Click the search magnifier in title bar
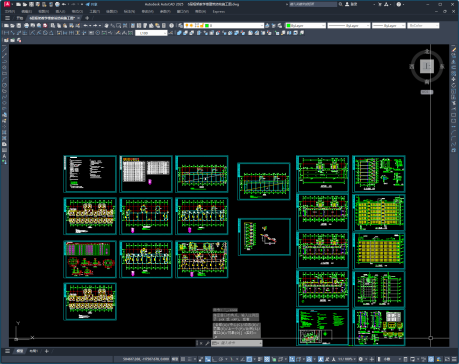This screenshot has width=459, height=364. click(x=340, y=4)
